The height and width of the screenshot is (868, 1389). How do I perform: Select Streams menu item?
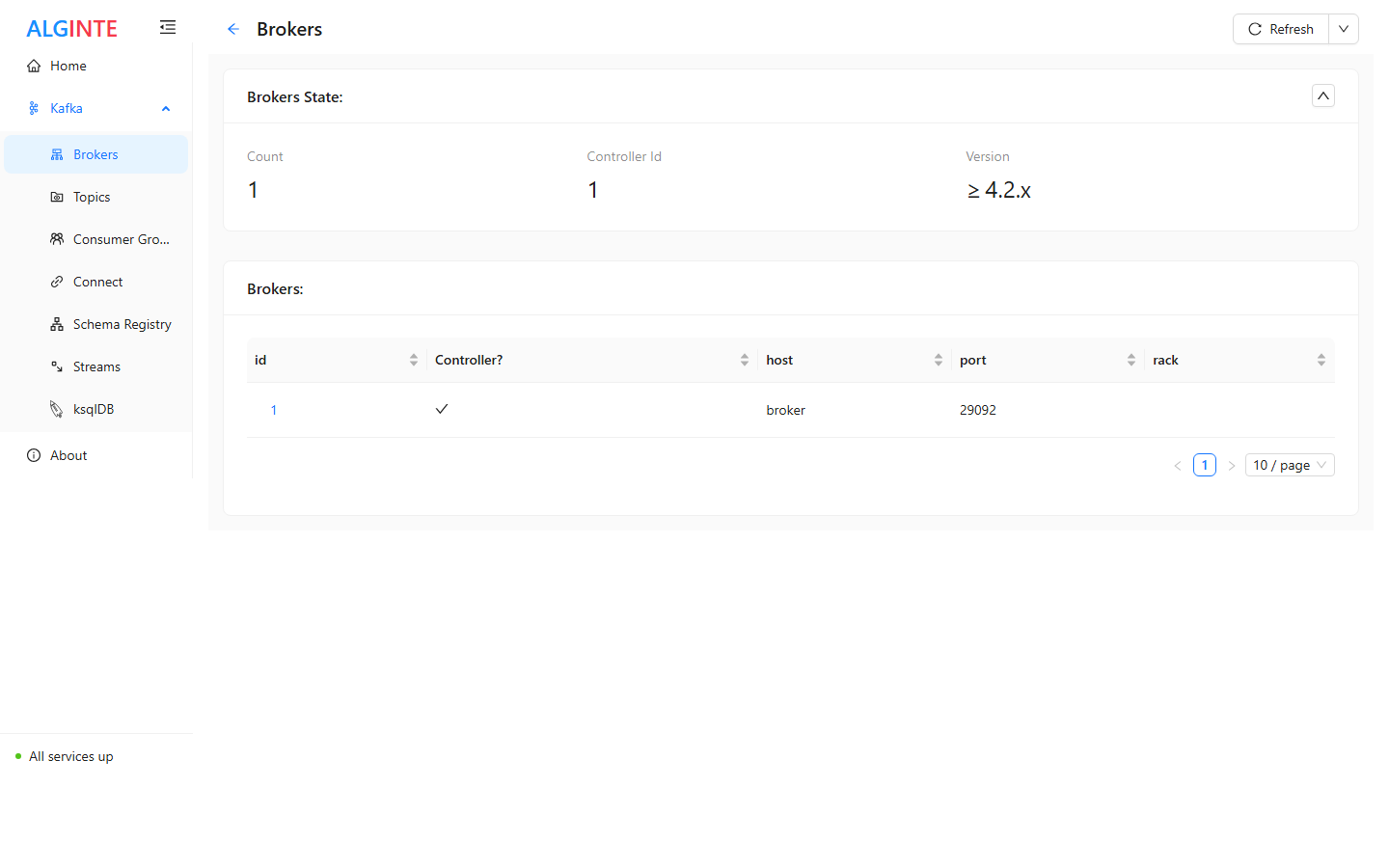96,366
